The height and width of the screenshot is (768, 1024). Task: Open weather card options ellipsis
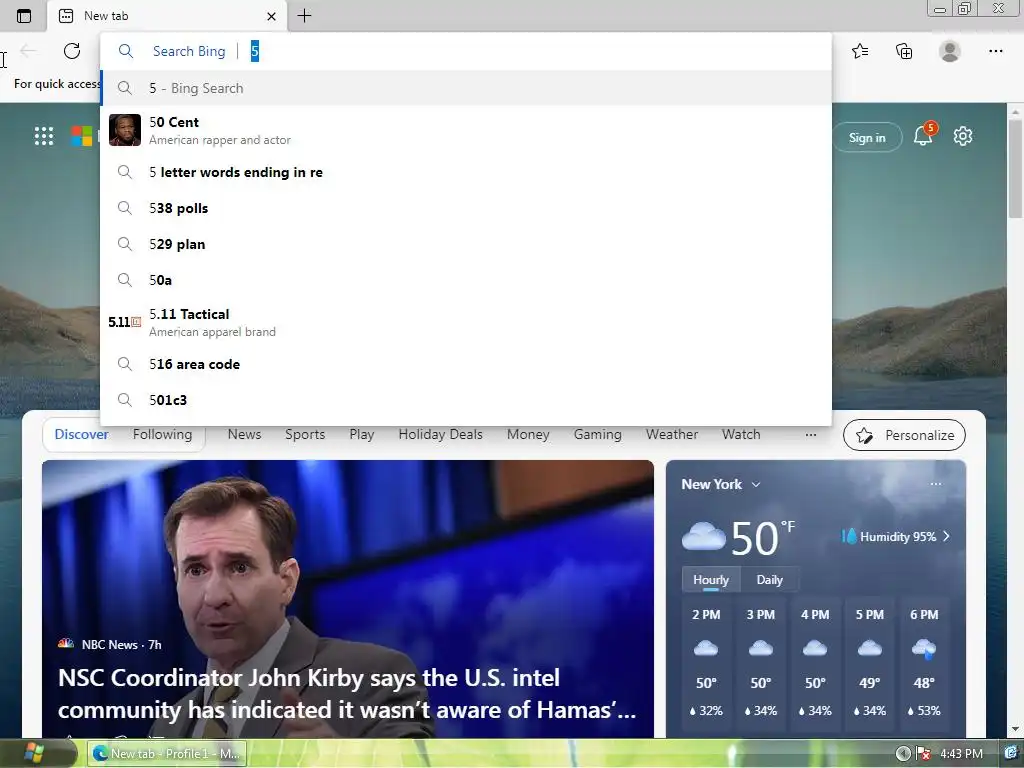tap(936, 484)
